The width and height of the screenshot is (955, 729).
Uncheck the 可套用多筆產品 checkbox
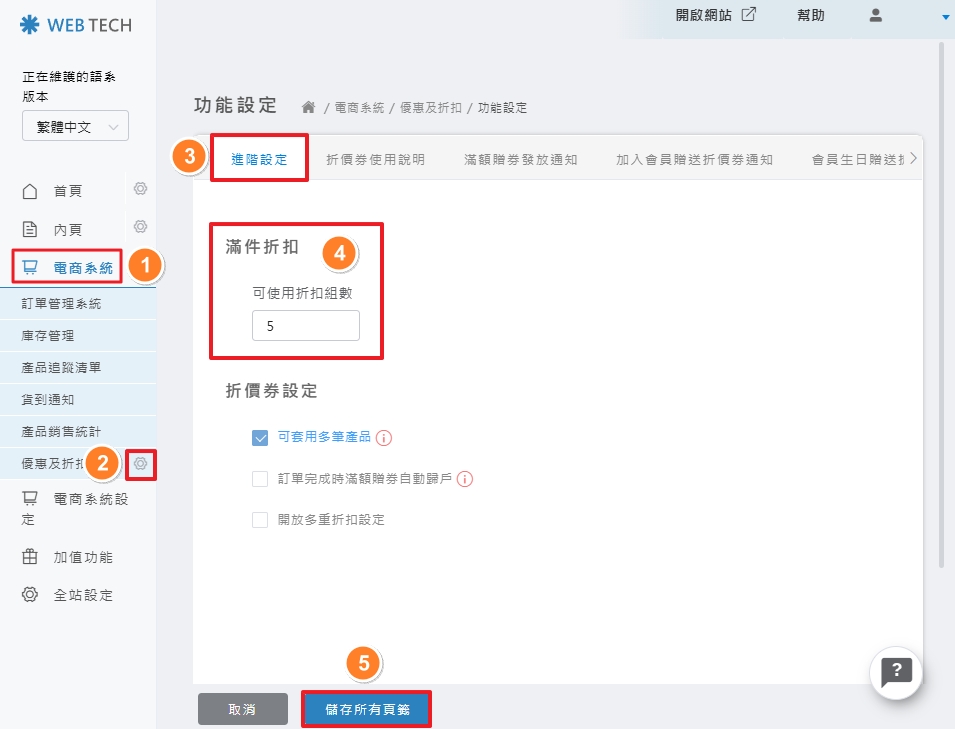pos(260,438)
